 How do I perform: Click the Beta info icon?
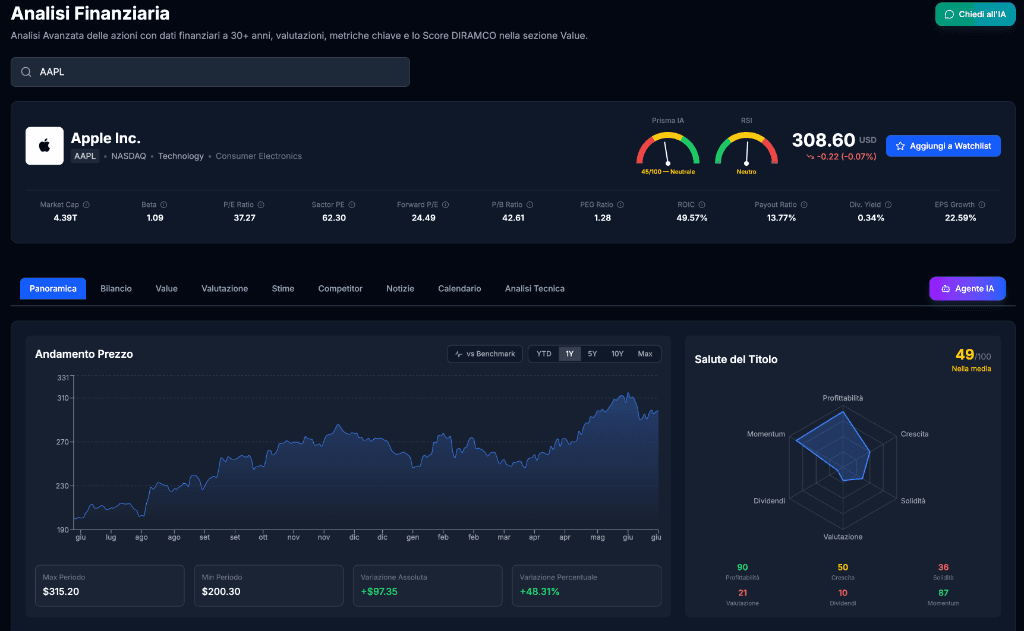163,205
